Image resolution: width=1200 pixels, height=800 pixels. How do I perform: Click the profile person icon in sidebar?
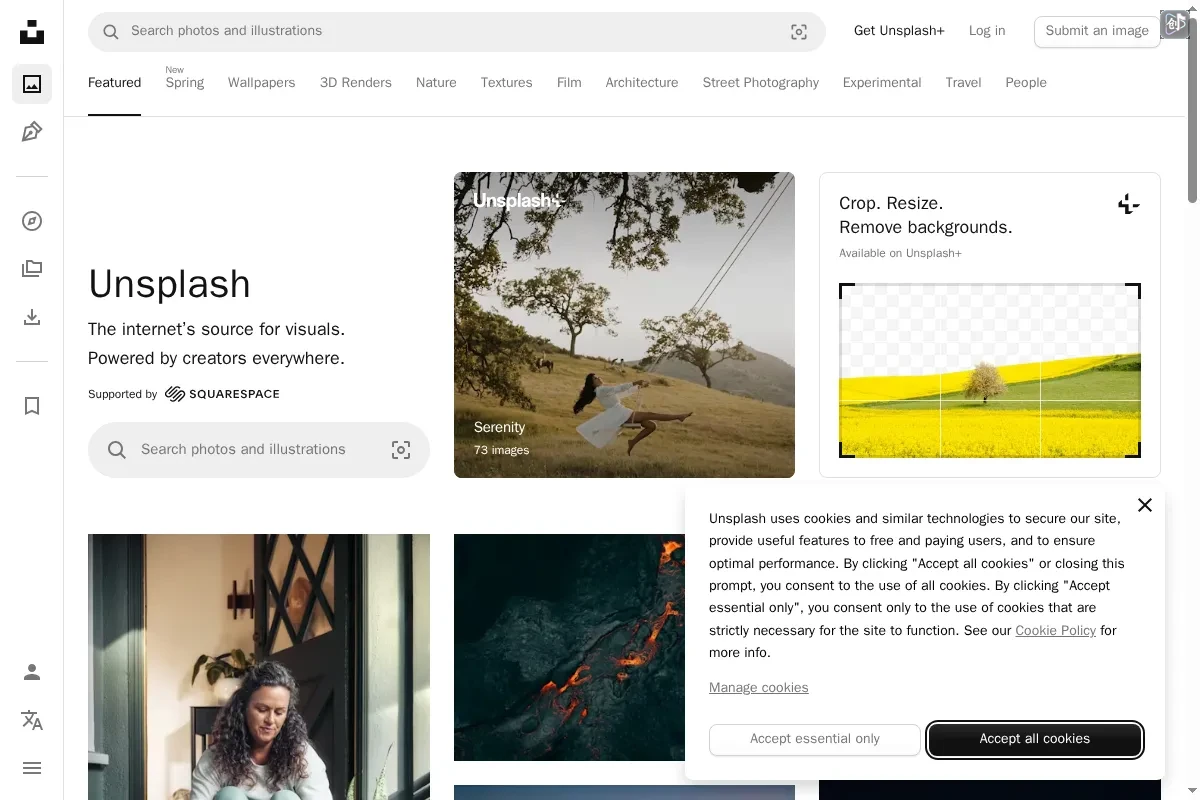click(x=32, y=672)
